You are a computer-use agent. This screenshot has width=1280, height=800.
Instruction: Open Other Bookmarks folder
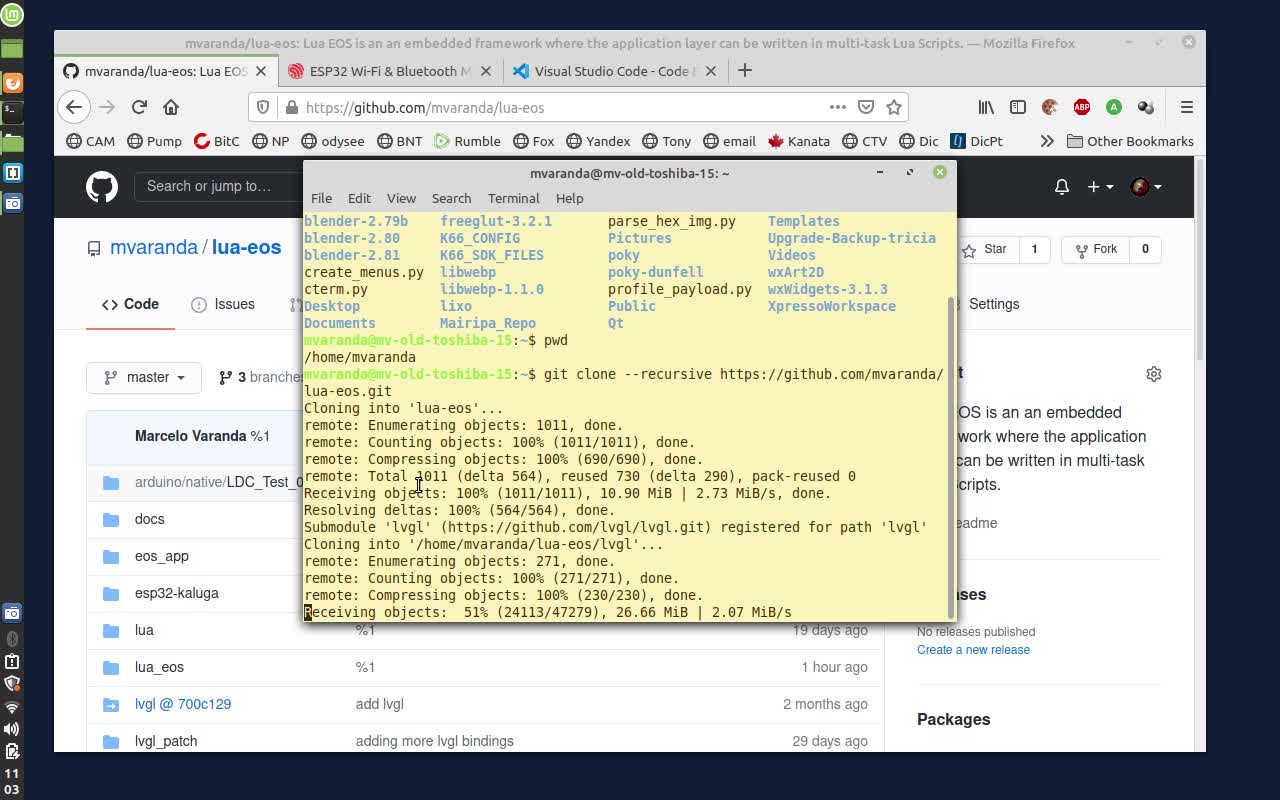pyautogui.click(x=1130, y=141)
